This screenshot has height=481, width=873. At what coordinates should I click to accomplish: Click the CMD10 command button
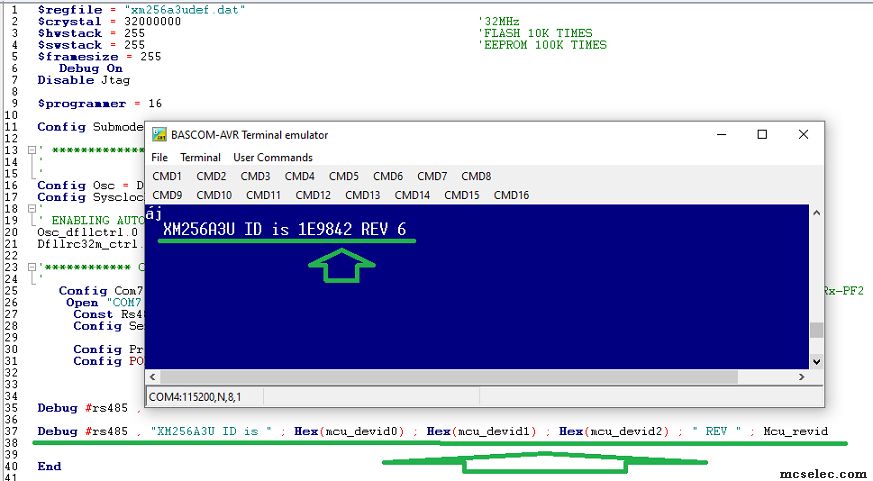(x=214, y=195)
